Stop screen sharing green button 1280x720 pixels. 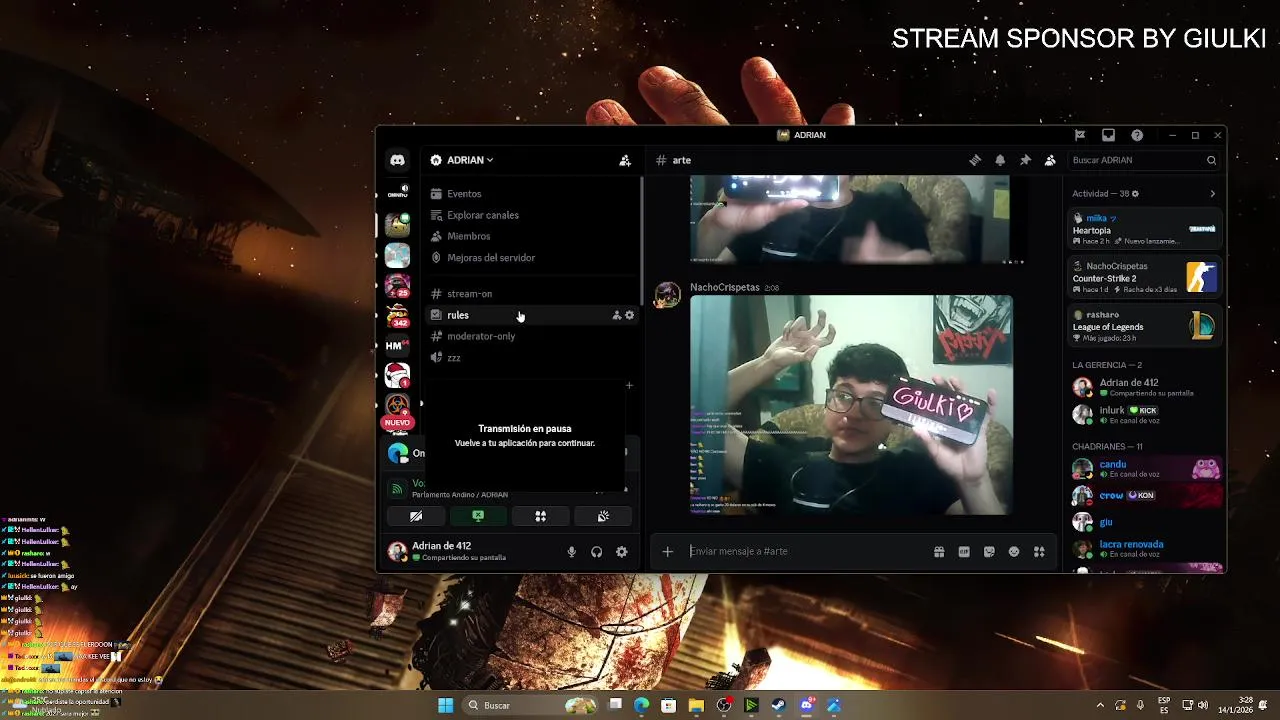tap(478, 516)
